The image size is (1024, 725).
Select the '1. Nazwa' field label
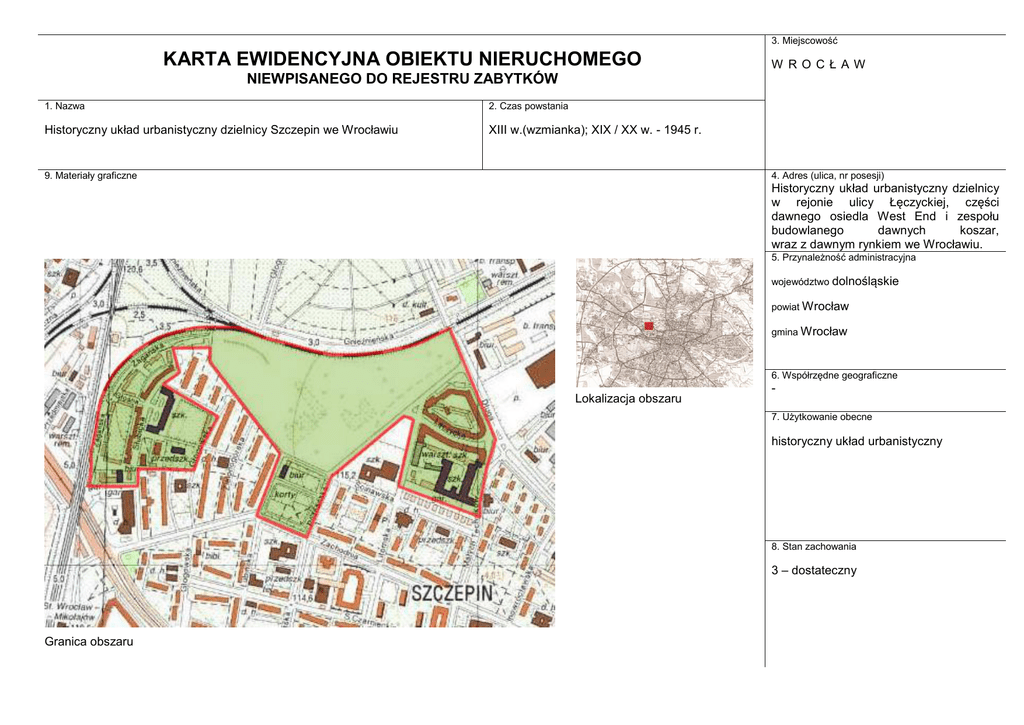[x=64, y=106]
